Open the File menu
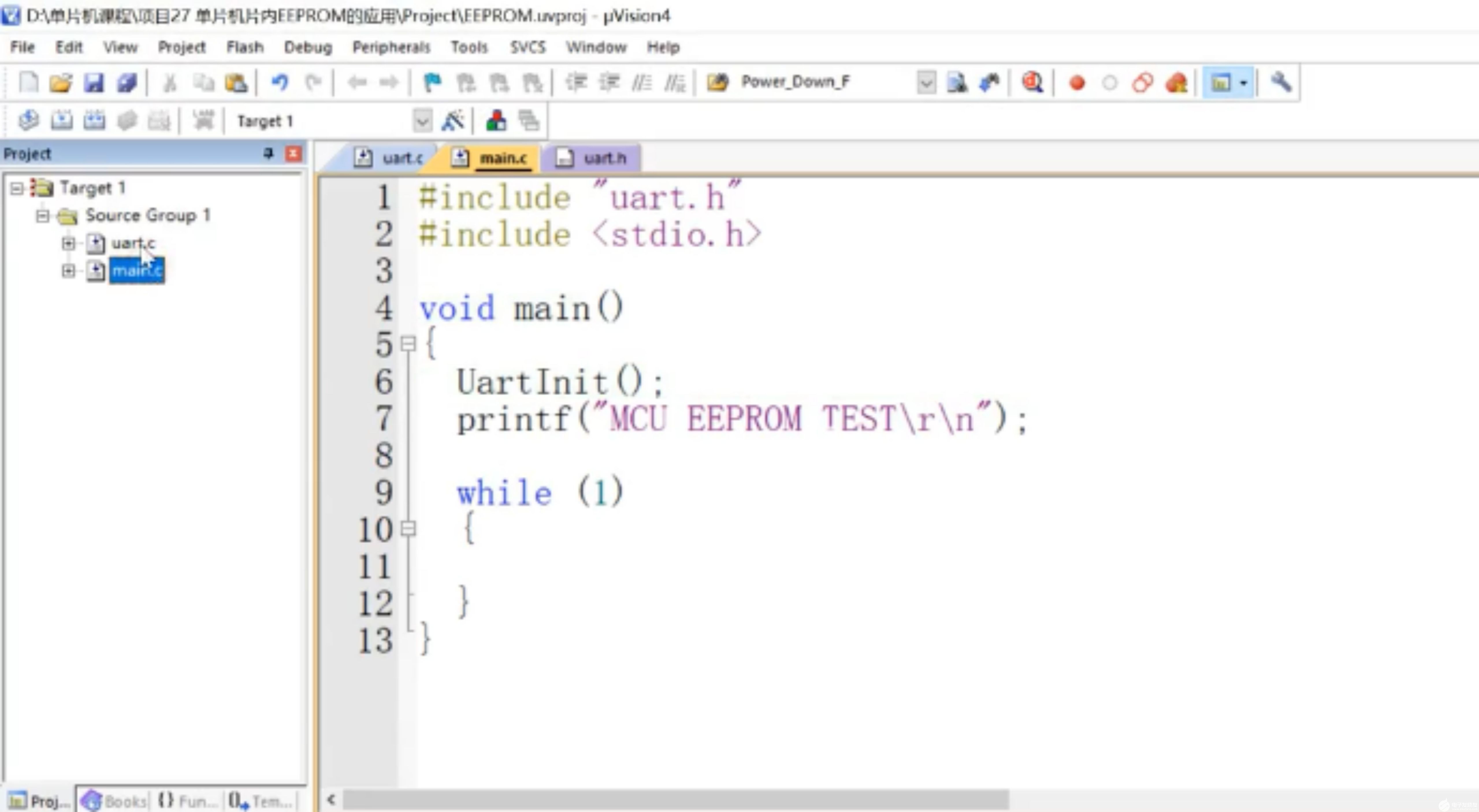Viewport: 1479px width, 812px height. click(23, 47)
